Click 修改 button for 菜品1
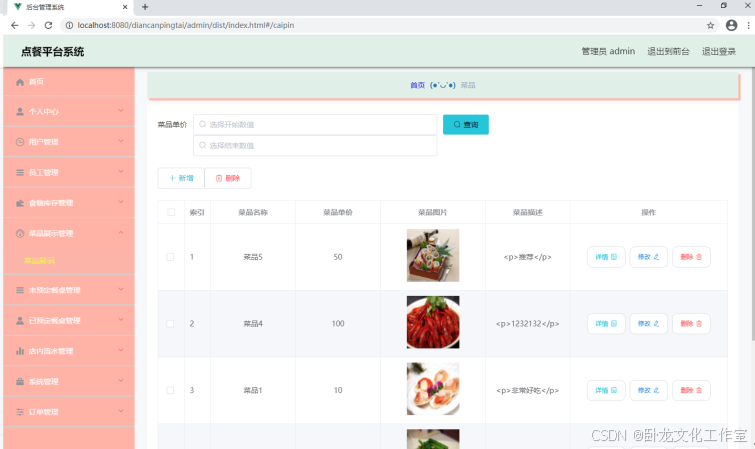 [649, 390]
